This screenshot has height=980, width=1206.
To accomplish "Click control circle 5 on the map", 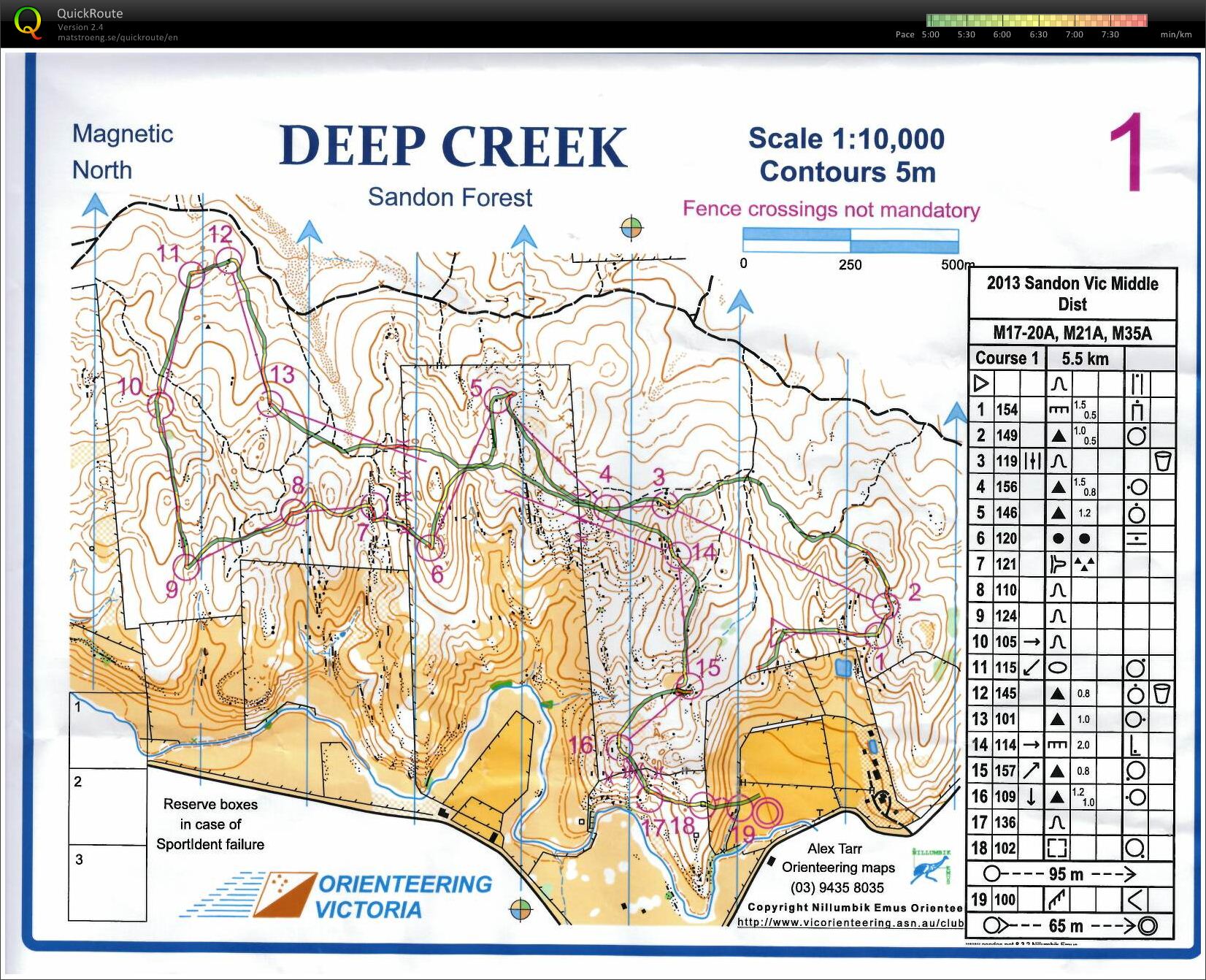I will pyautogui.click(x=498, y=400).
